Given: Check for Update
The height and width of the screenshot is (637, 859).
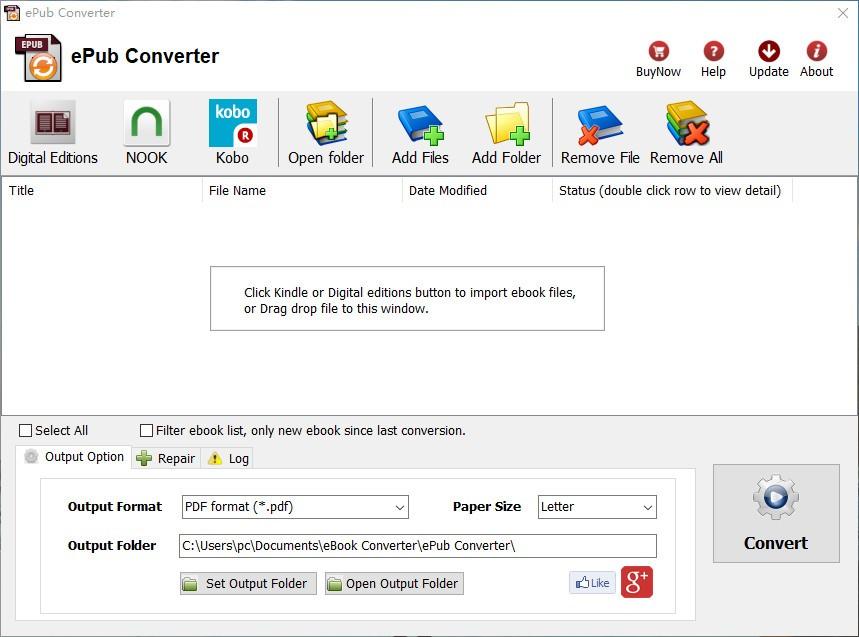Looking at the screenshot, I should pyautogui.click(x=769, y=59).
